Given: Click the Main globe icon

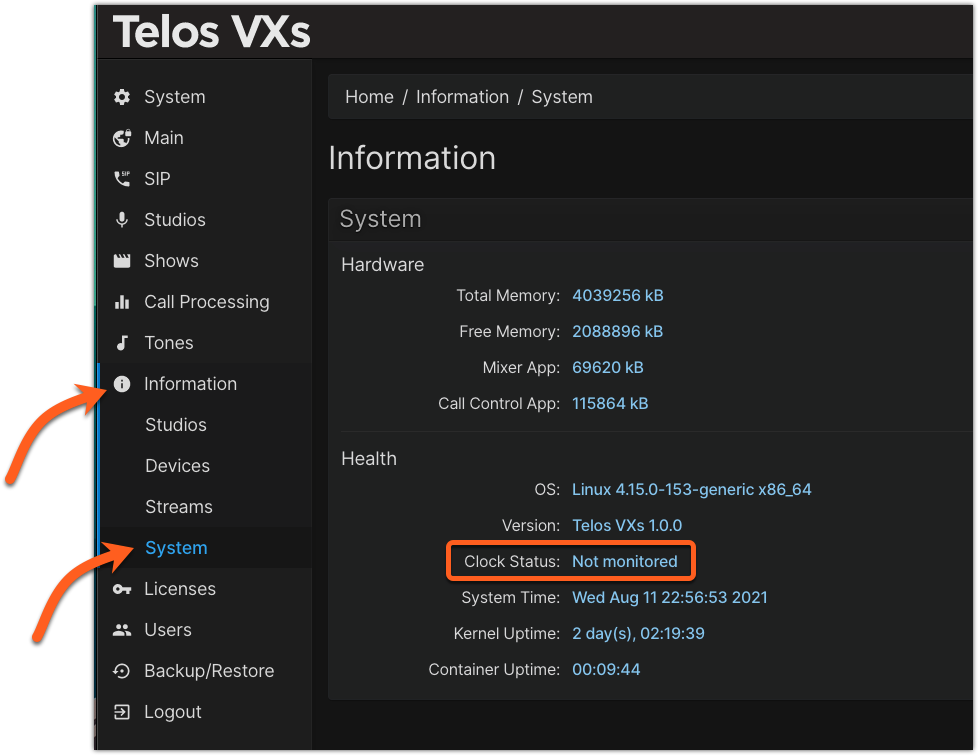Looking at the screenshot, I should pos(122,138).
